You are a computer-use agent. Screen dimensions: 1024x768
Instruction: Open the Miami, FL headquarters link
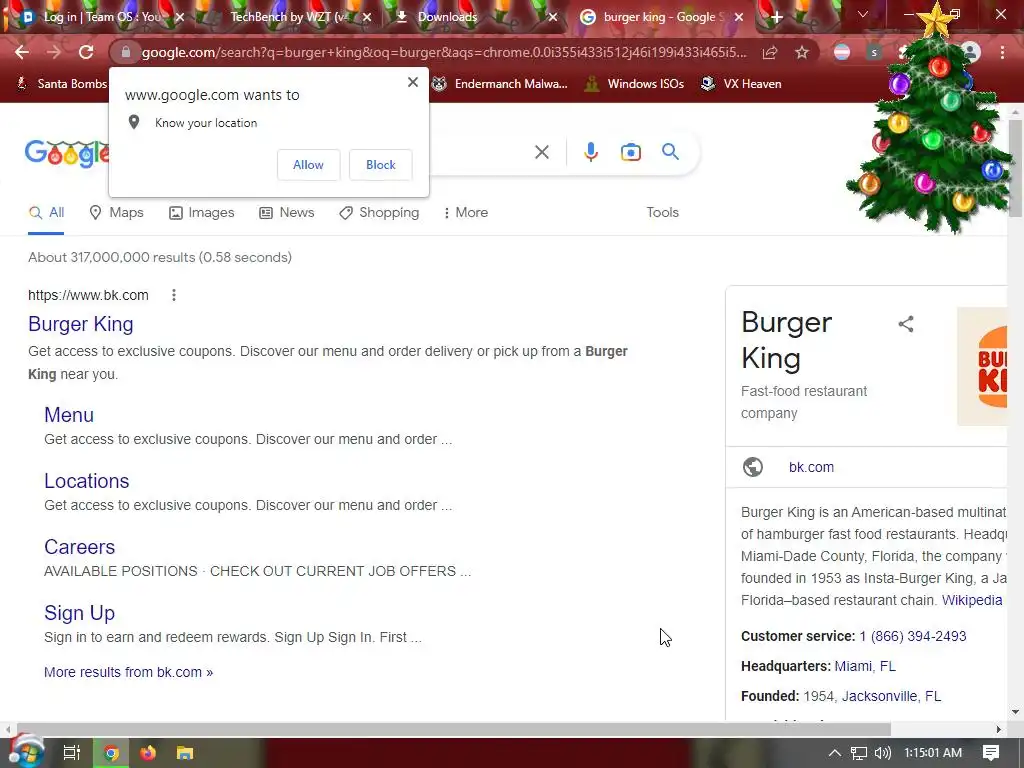click(865, 666)
